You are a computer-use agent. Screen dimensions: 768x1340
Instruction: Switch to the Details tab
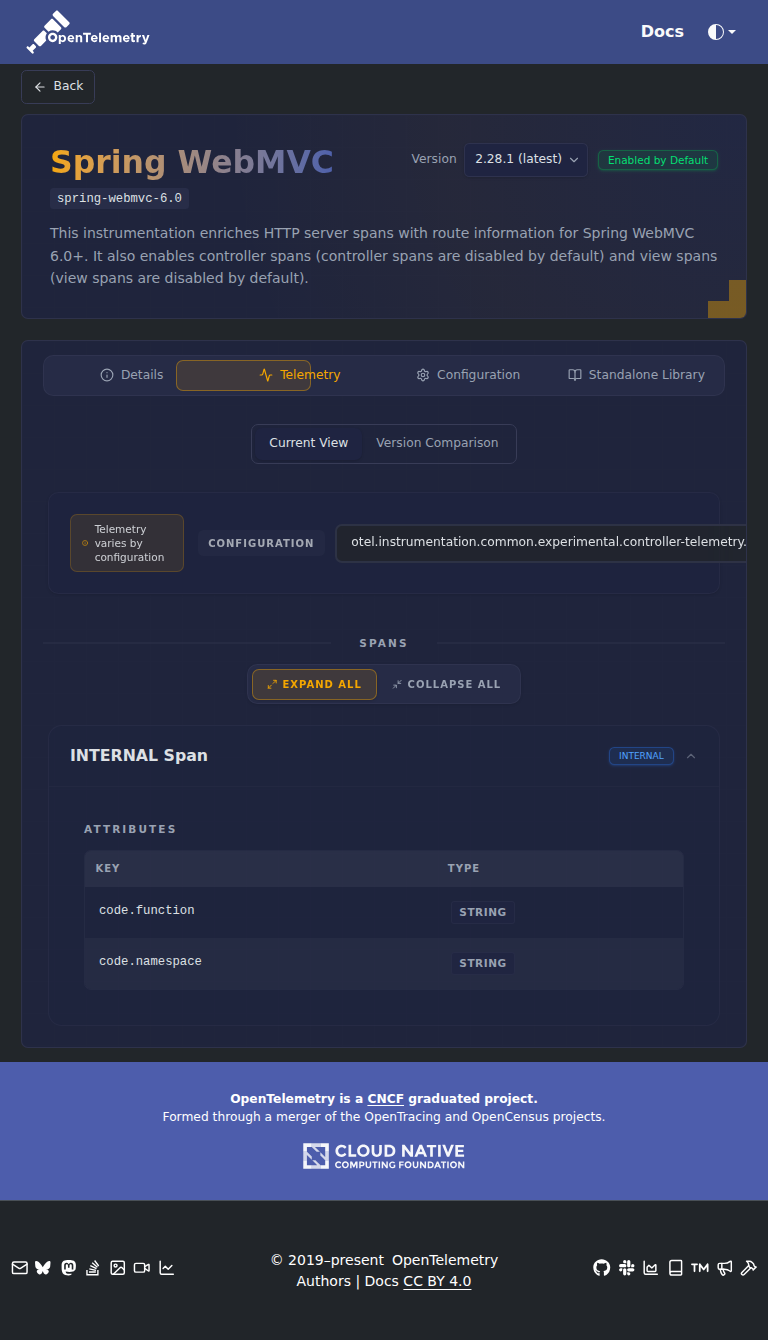[132, 375]
